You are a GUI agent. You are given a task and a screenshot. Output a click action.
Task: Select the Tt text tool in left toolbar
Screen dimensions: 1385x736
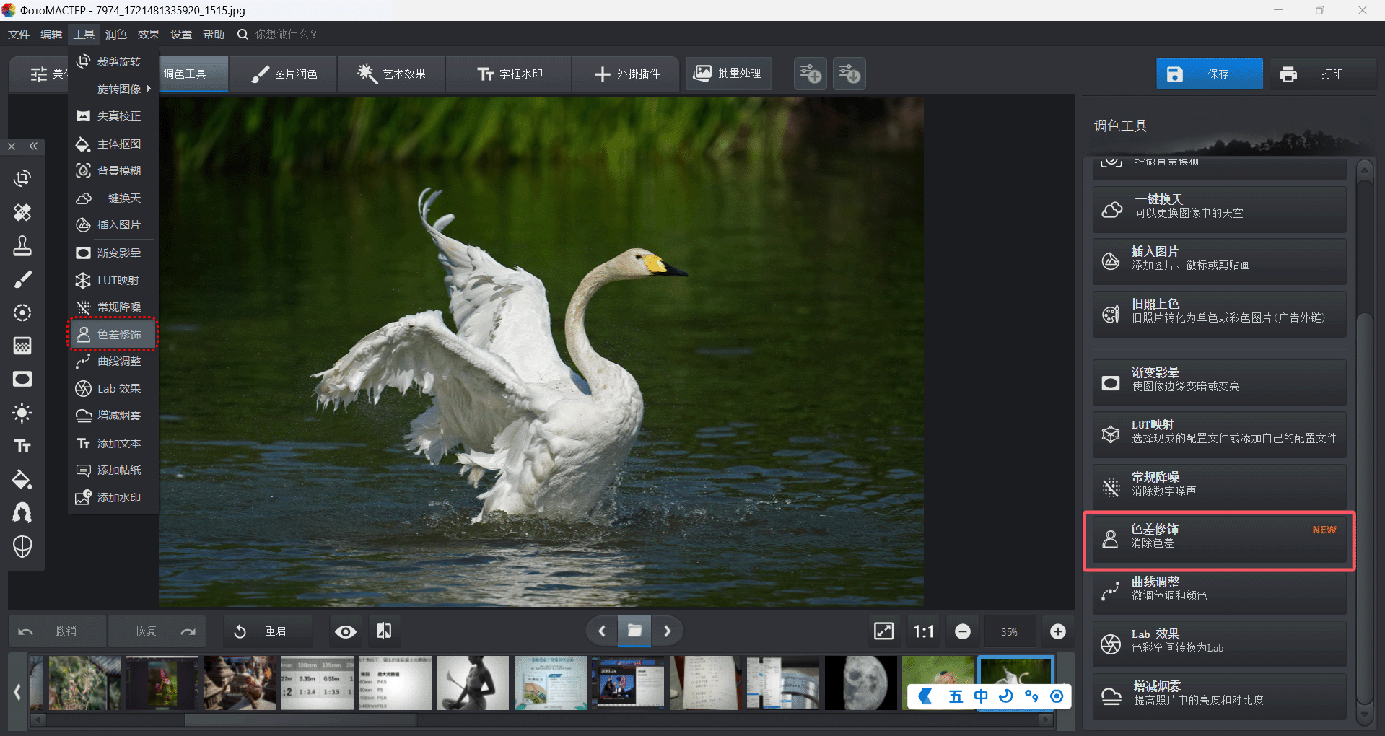(22, 446)
